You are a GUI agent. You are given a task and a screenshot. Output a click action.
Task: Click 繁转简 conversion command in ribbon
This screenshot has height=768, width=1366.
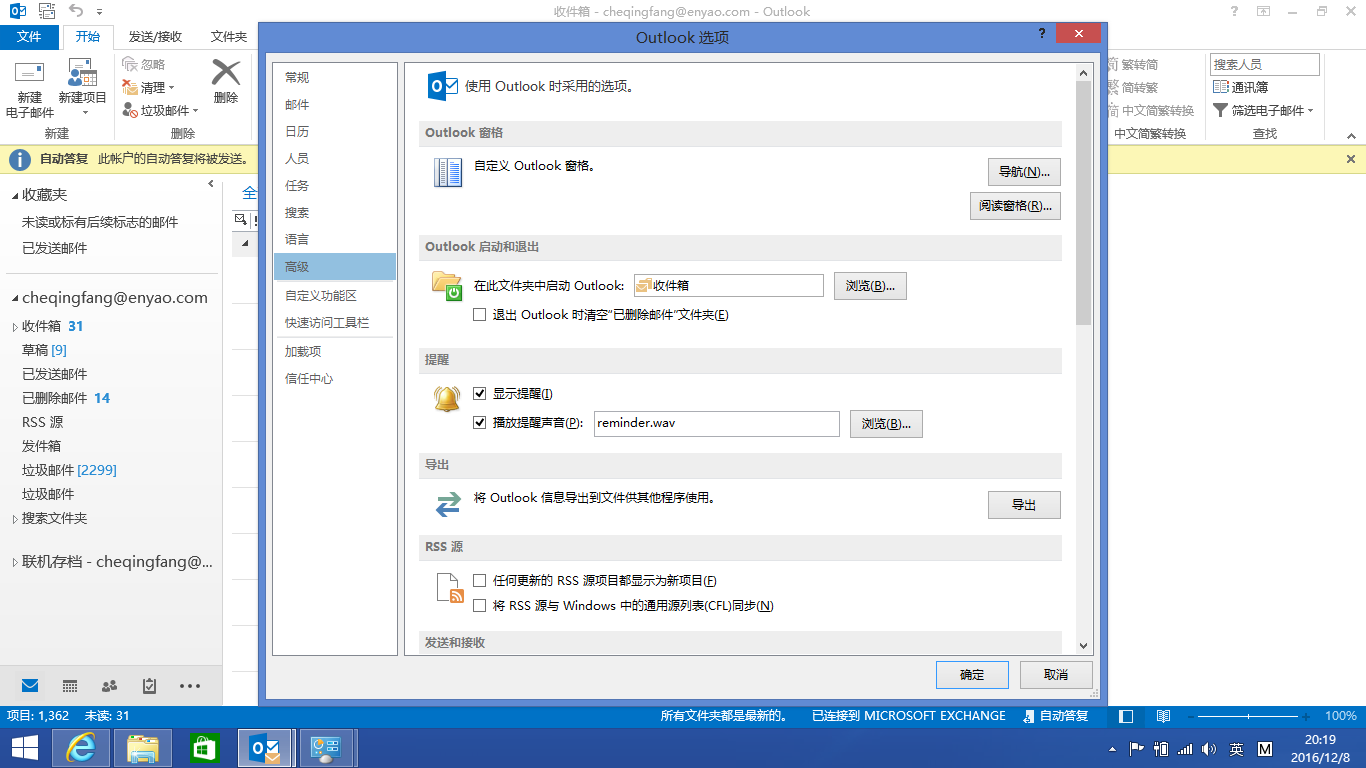[1134, 64]
